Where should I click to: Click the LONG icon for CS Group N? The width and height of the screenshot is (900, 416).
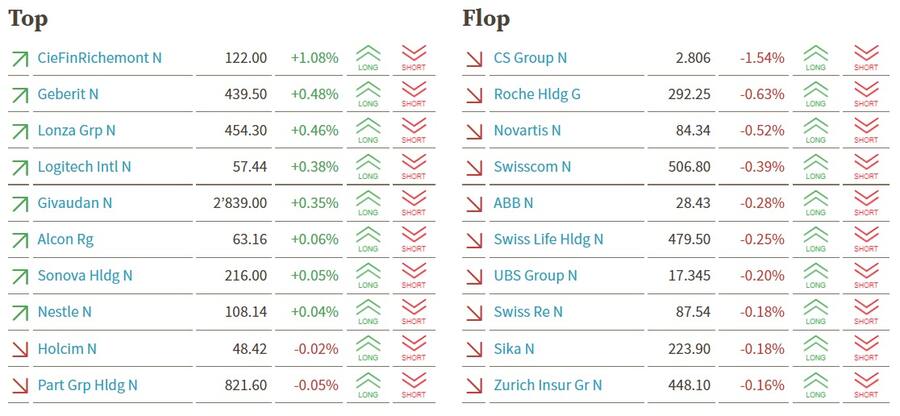pos(816,58)
